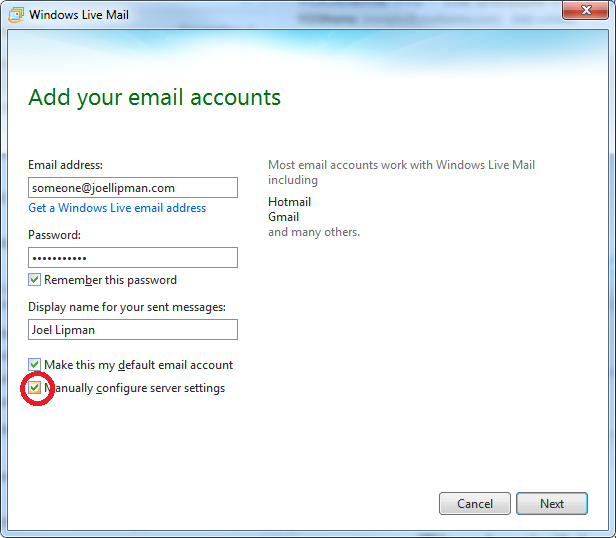
Task: Click the Manually configure server settings label text
Action: click(x=135, y=388)
